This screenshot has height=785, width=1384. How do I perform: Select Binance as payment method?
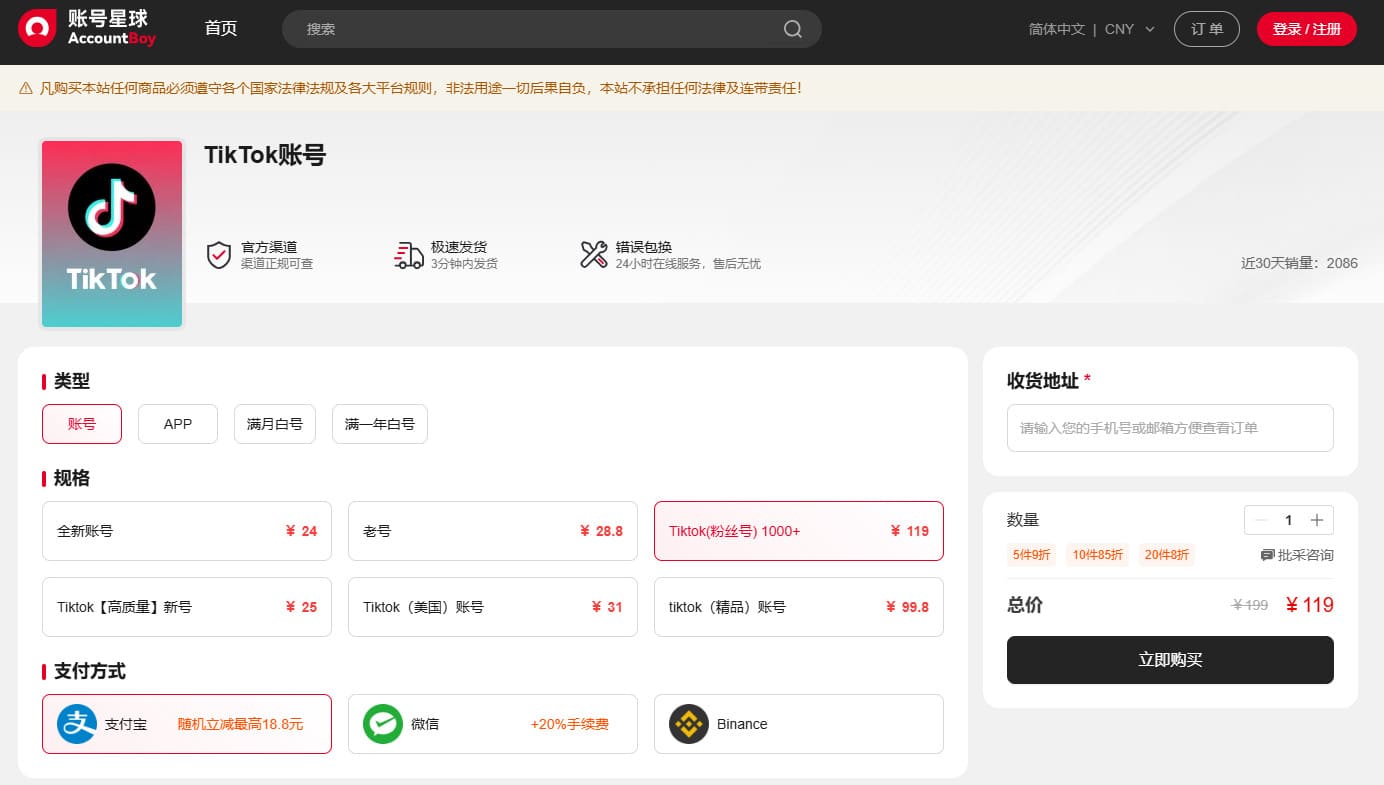point(799,724)
